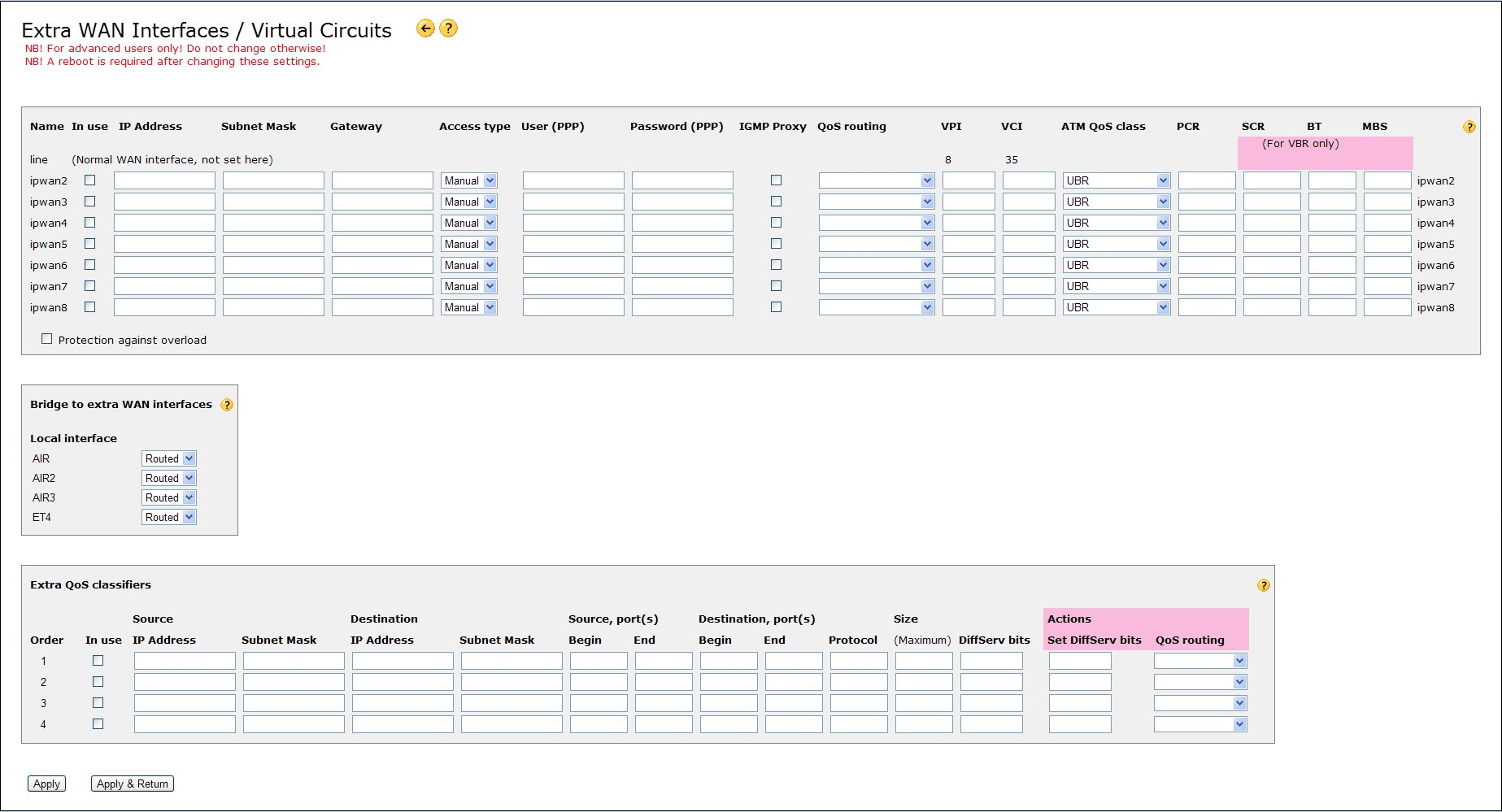The height and width of the screenshot is (812, 1502).
Task: Click the ipwan6 VPI input field
Action: tap(968, 265)
